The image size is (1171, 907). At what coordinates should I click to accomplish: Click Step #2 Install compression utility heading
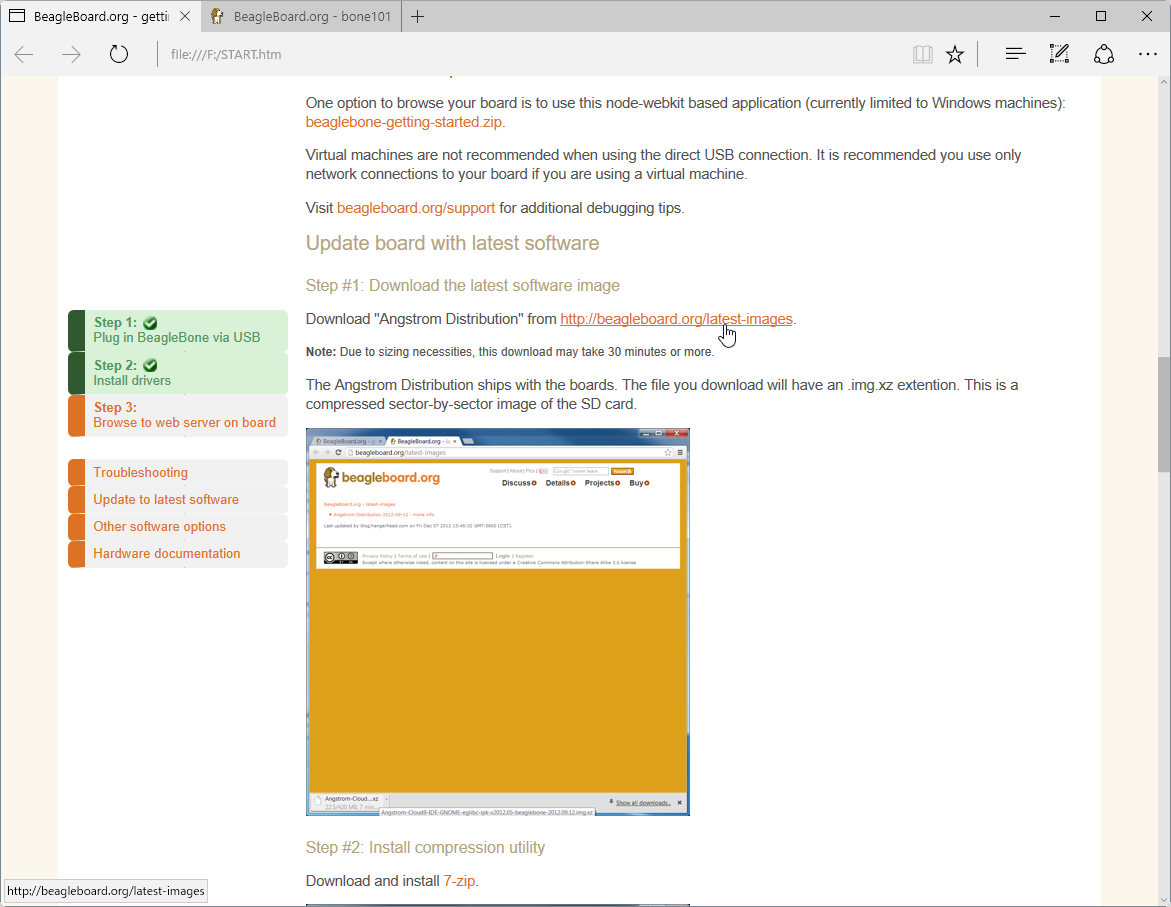[425, 847]
